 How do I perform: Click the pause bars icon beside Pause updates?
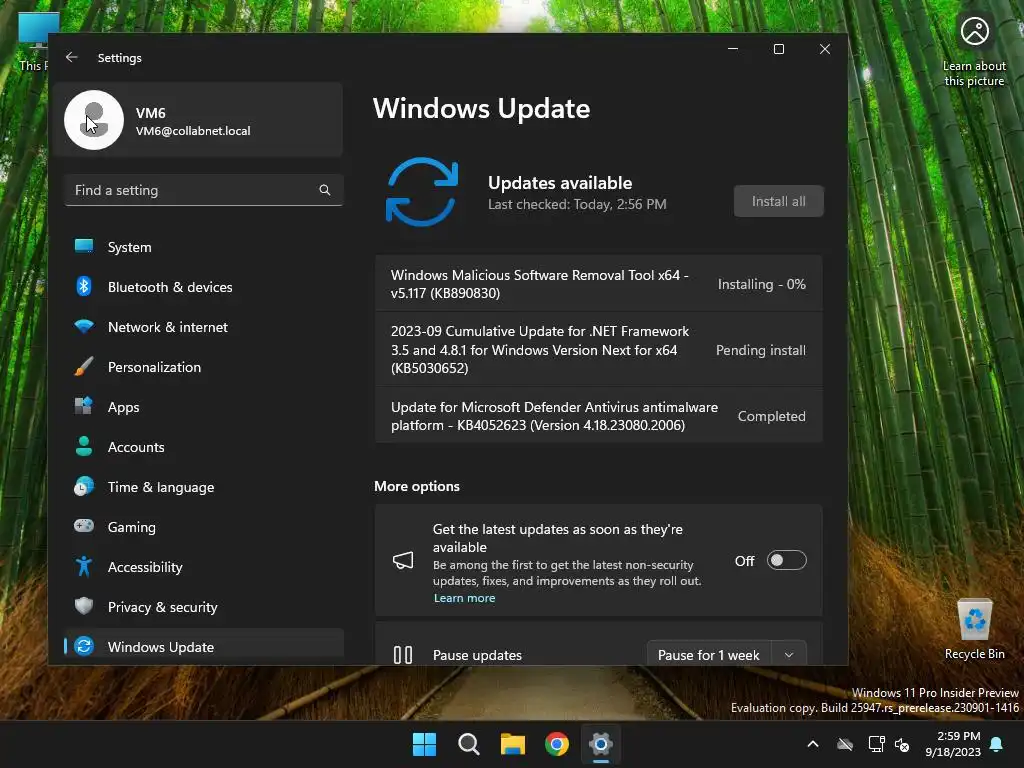[403, 654]
